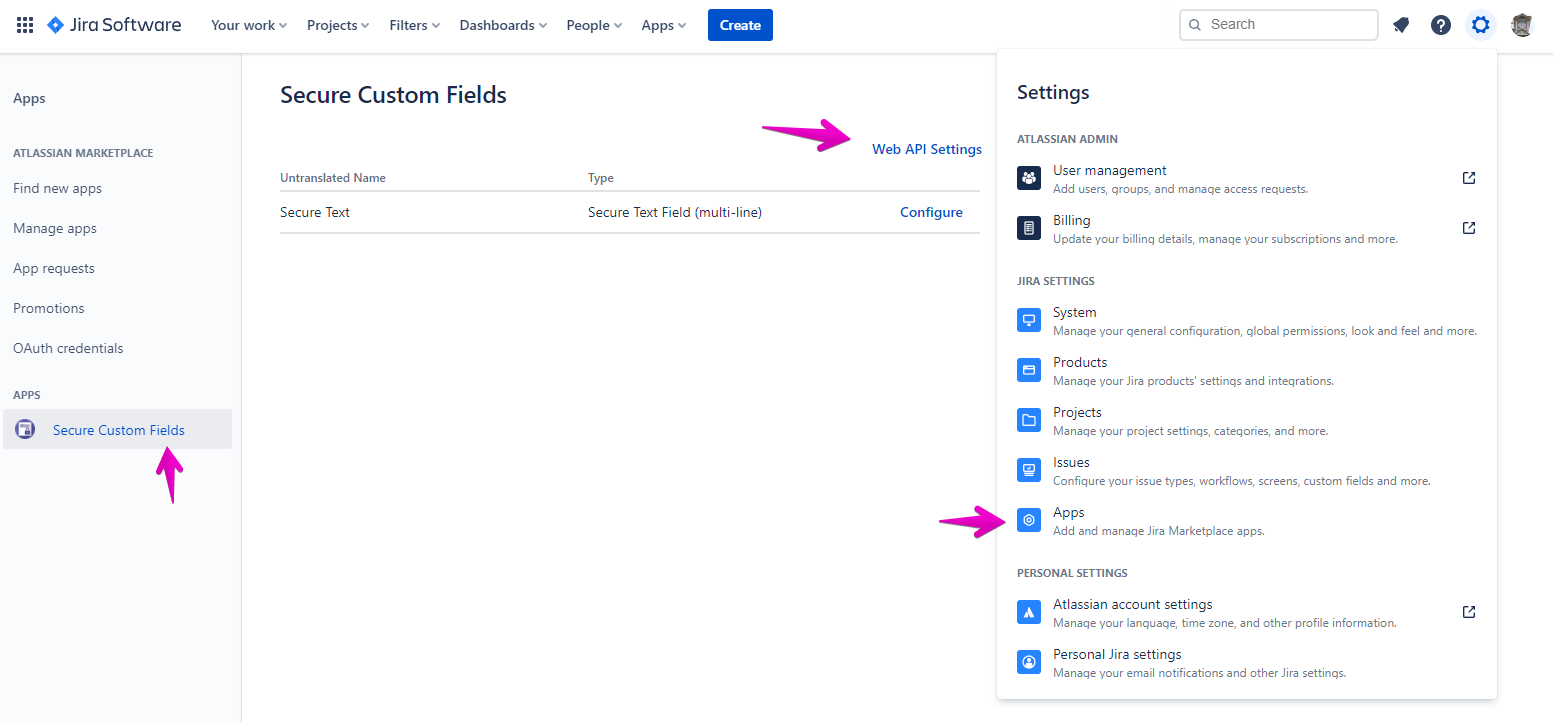Expand the Projects dropdown menu
This screenshot has width=1553, height=723.
point(337,25)
